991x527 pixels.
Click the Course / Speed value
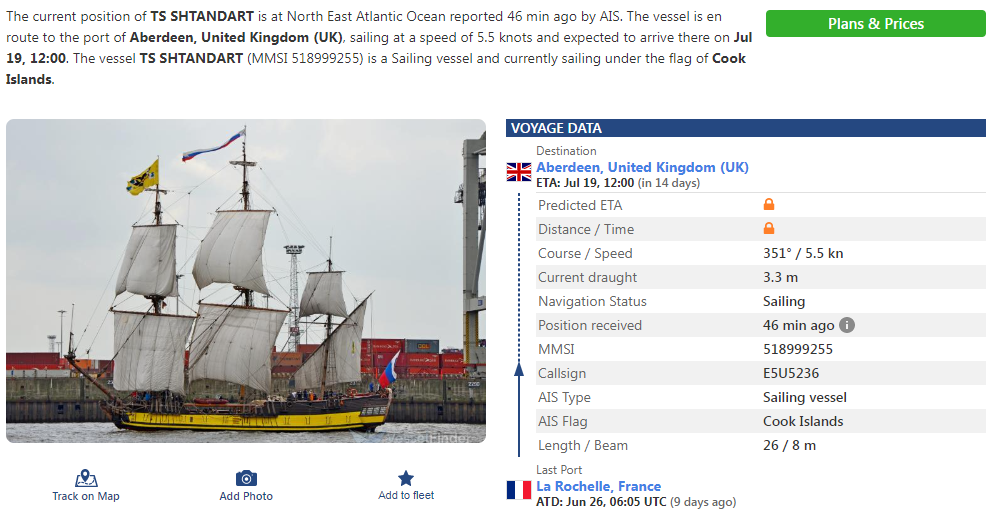(x=803, y=253)
